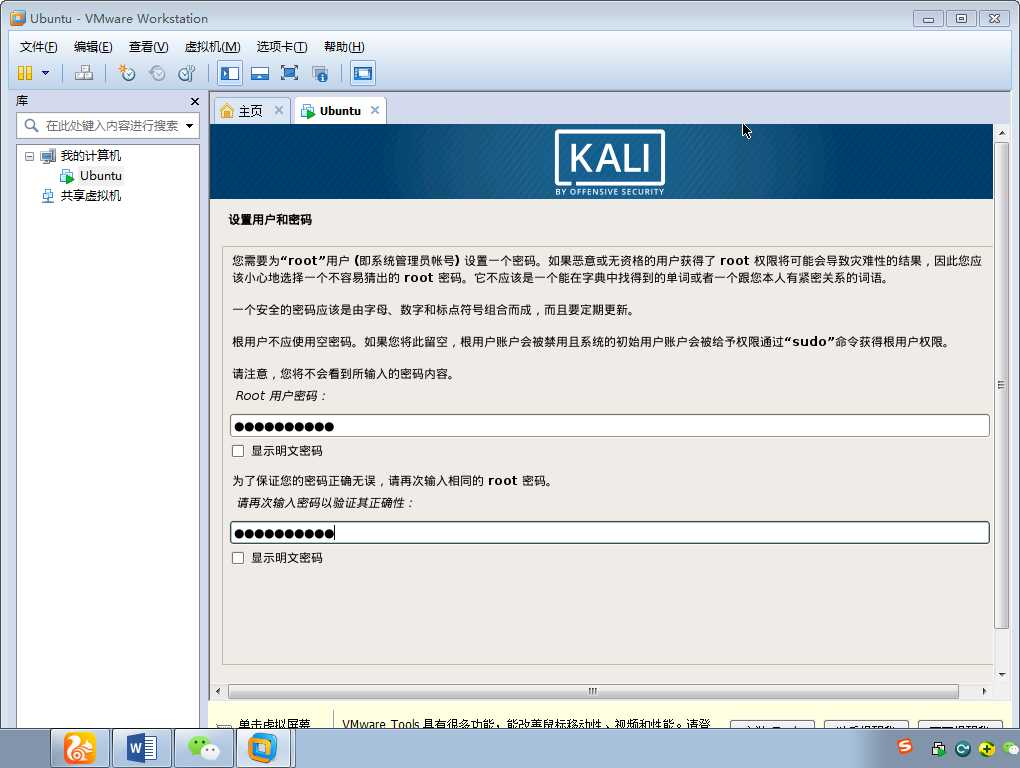Click the Sogou input method tray icon
This screenshot has height=768, width=1020.
905,747
